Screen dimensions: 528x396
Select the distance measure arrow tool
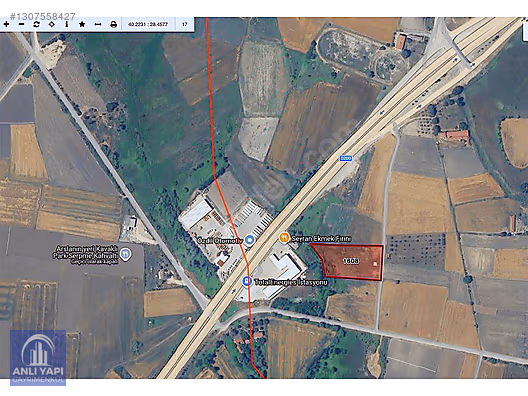click(98, 24)
